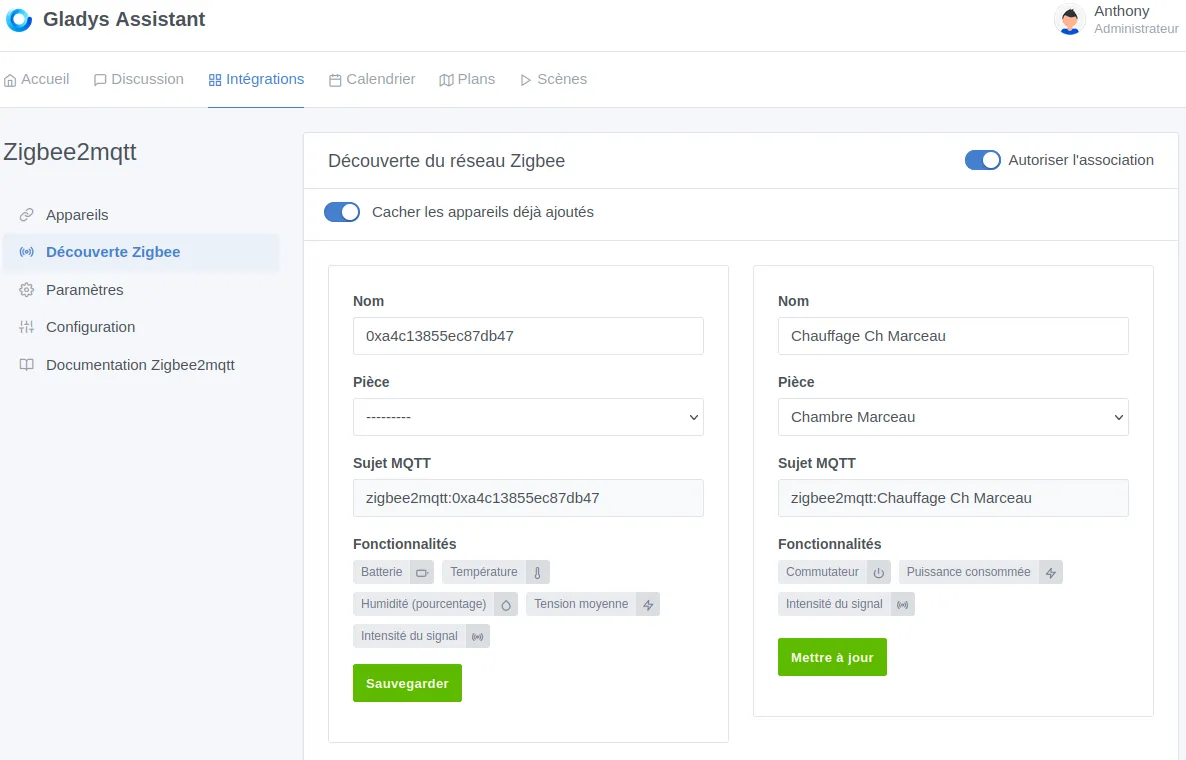Click the Sauvegarder button
This screenshot has height=760, width=1186.
(x=407, y=683)
